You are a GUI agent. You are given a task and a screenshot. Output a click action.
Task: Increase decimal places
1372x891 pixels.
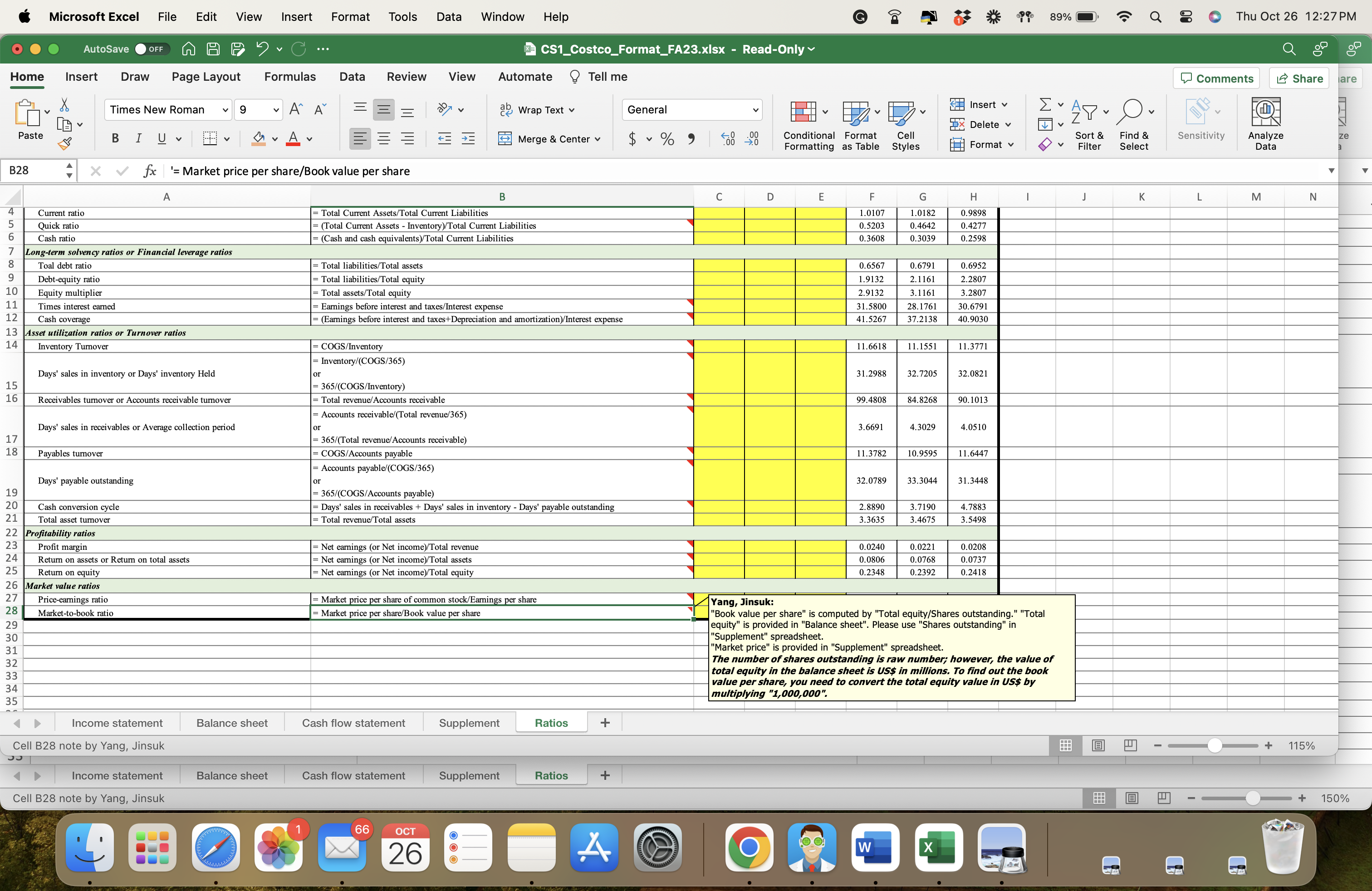728,138
